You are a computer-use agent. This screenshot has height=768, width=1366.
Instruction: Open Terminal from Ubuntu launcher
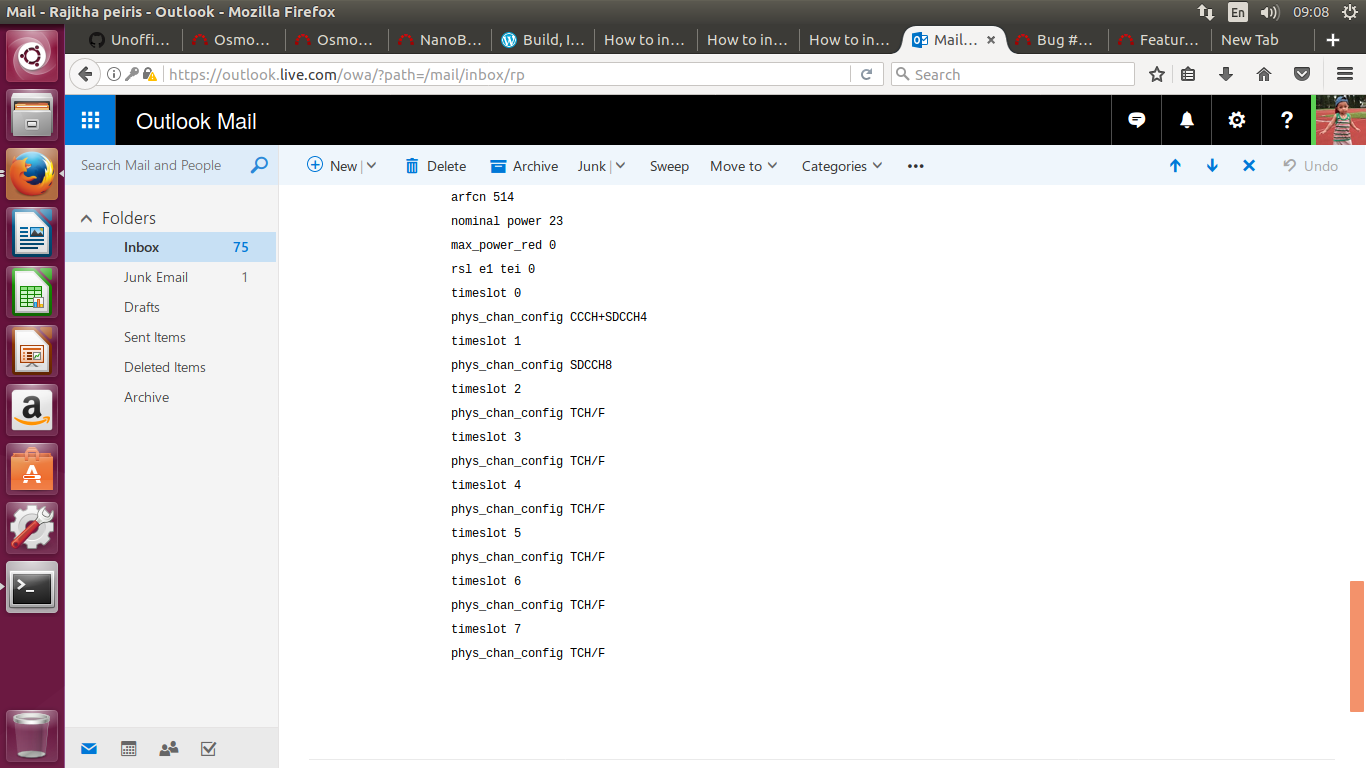[x=32, y=587]
